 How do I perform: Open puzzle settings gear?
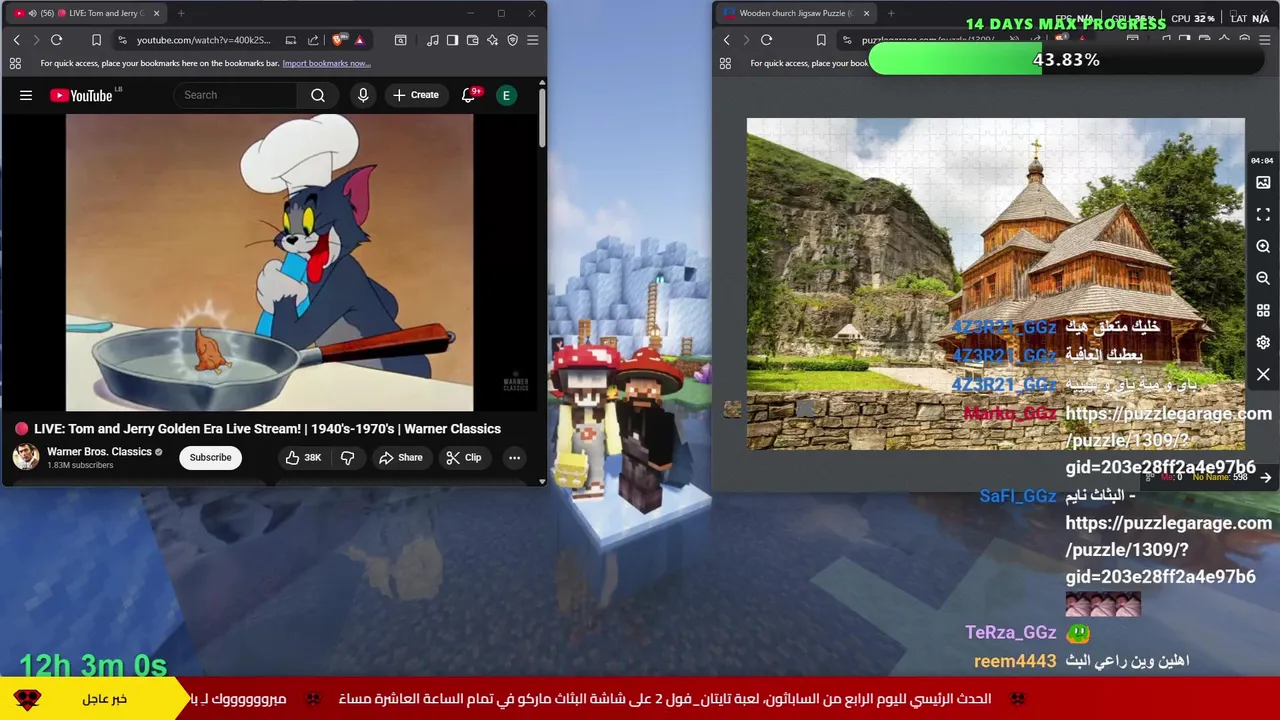tap(1263, 343)
